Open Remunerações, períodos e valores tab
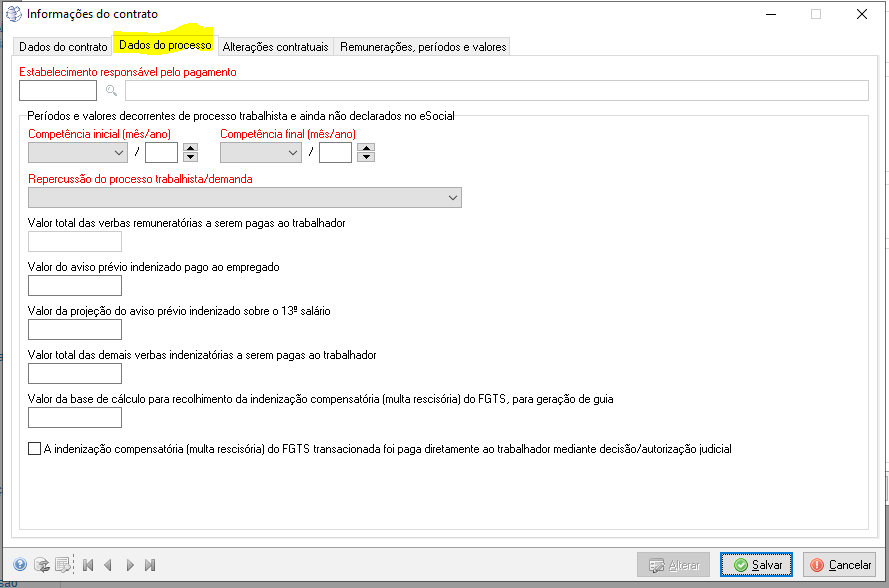 pyautogui.click(x=423, y=47)
